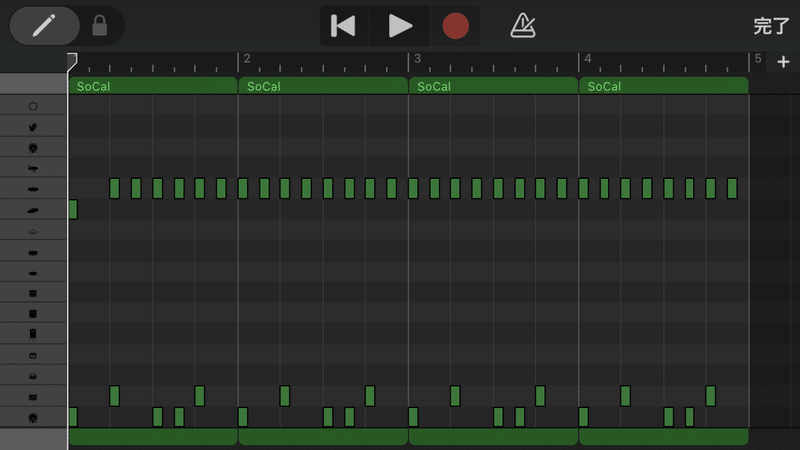Select the kick note on bar 2 downbeat

click(243, 417)
